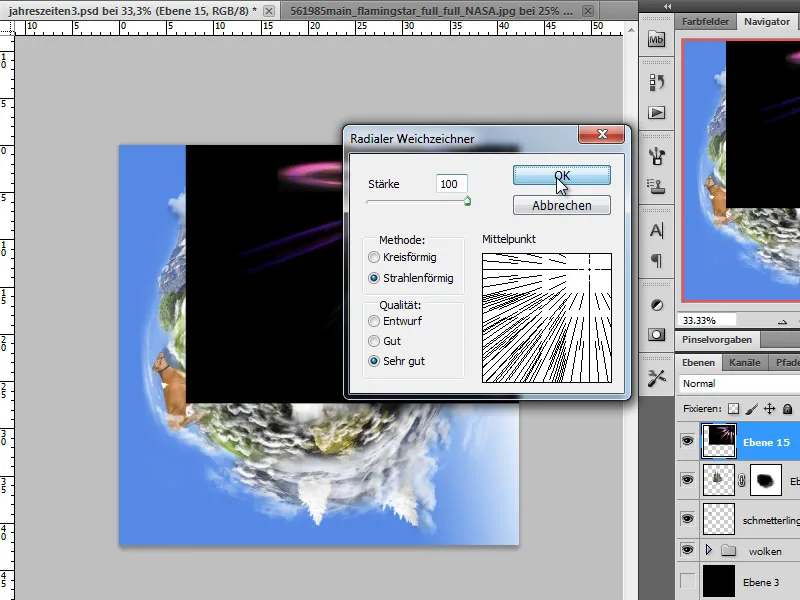Lock transparent pixels icon next to Fixieren
The image size is (800, 600).
coord(733,409)
